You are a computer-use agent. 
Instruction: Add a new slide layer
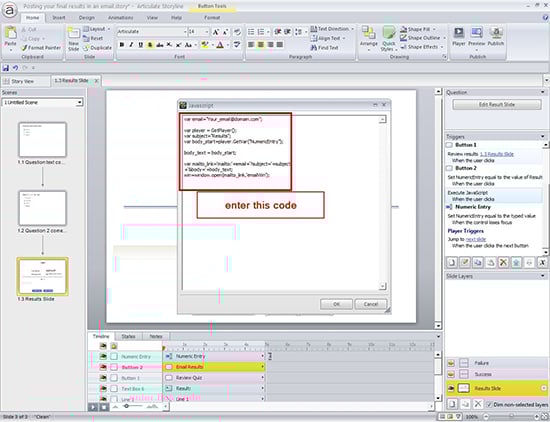pos(452,404)
